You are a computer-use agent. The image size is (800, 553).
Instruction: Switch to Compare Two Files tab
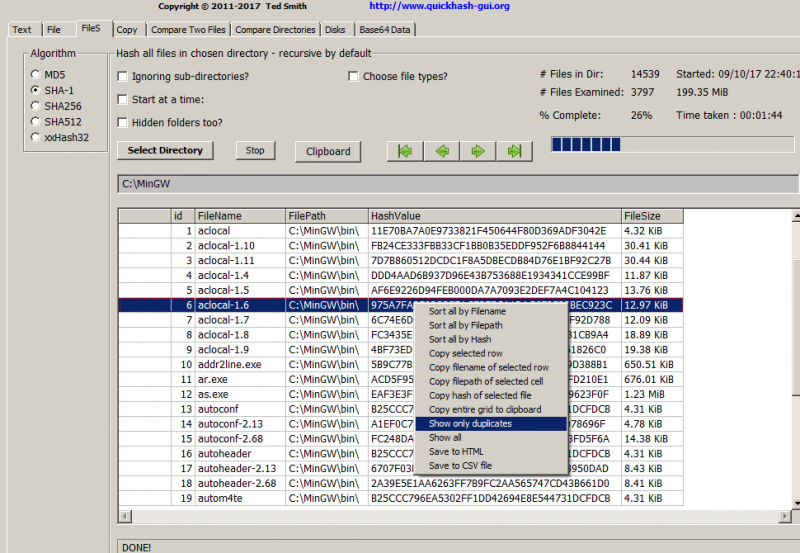pos(187,30)
